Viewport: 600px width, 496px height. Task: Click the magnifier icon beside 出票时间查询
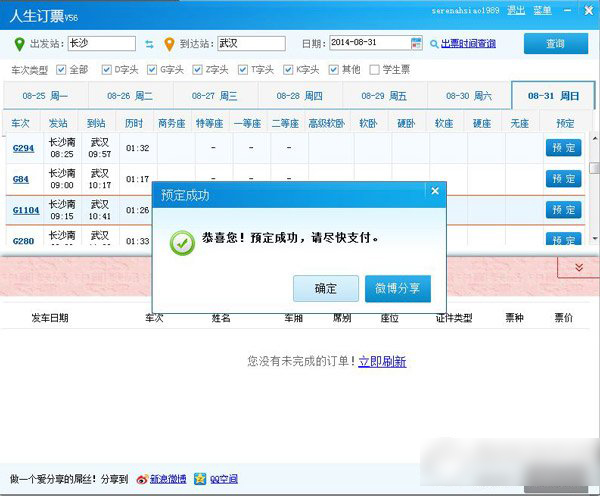coord(434,44)
